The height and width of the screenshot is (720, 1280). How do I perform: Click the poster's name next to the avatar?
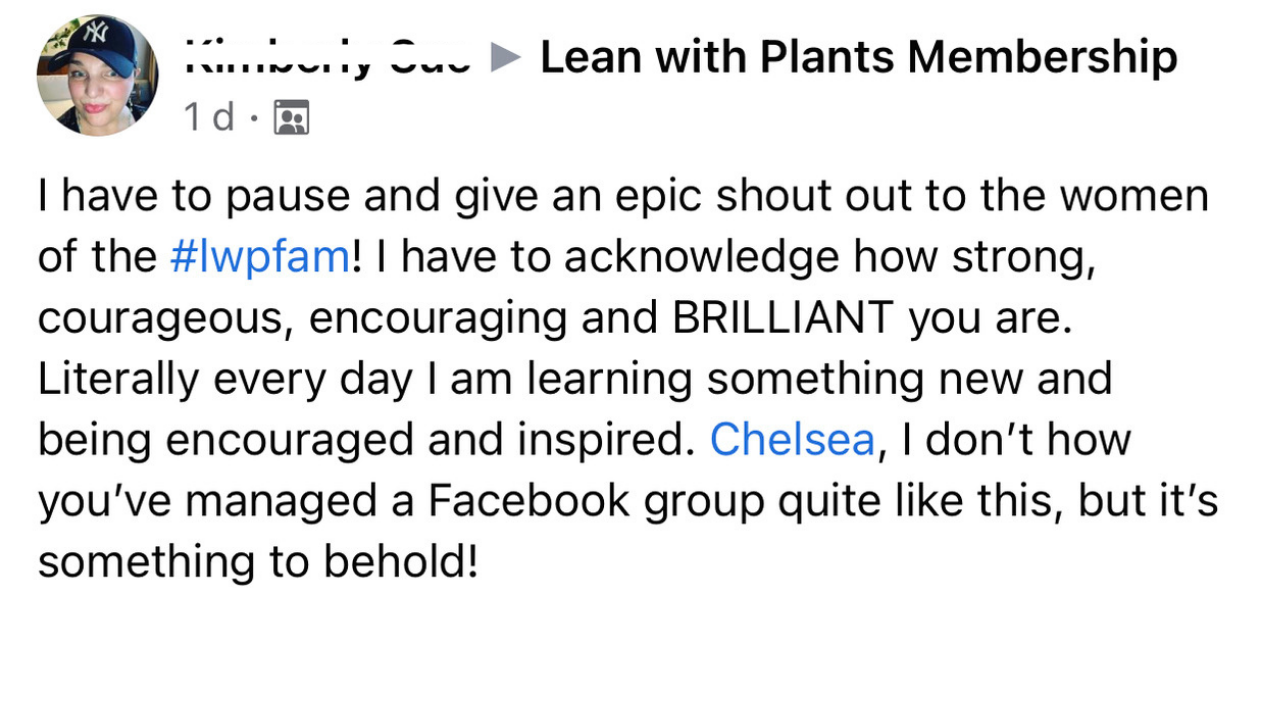[327, 60]
